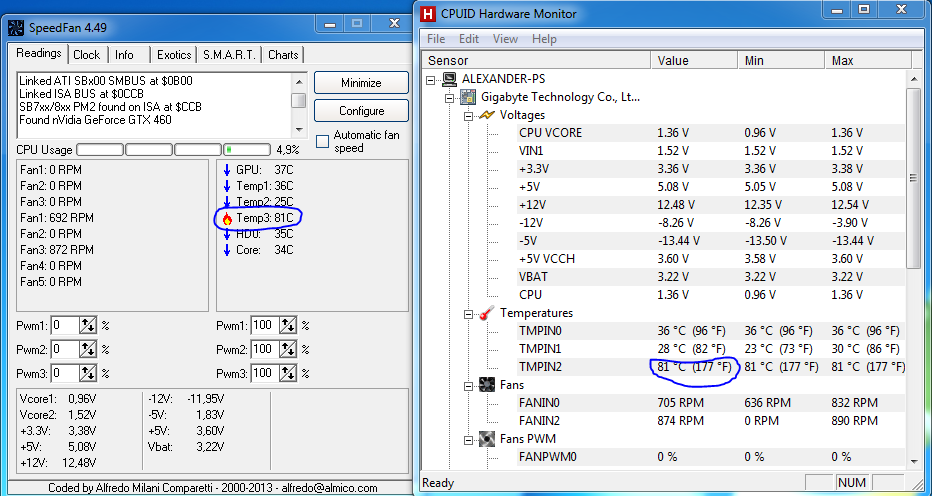Image resolution: width=932 pixels, height=496 pixels.
Task: Click the Min column header
Action: [x=781, y=61]
